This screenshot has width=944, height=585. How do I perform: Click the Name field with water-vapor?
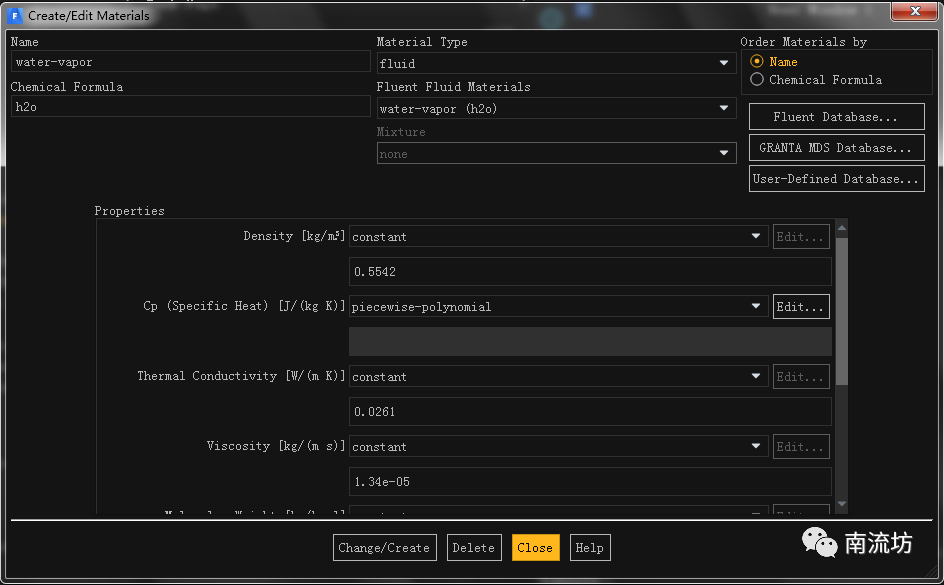point(190,61)
